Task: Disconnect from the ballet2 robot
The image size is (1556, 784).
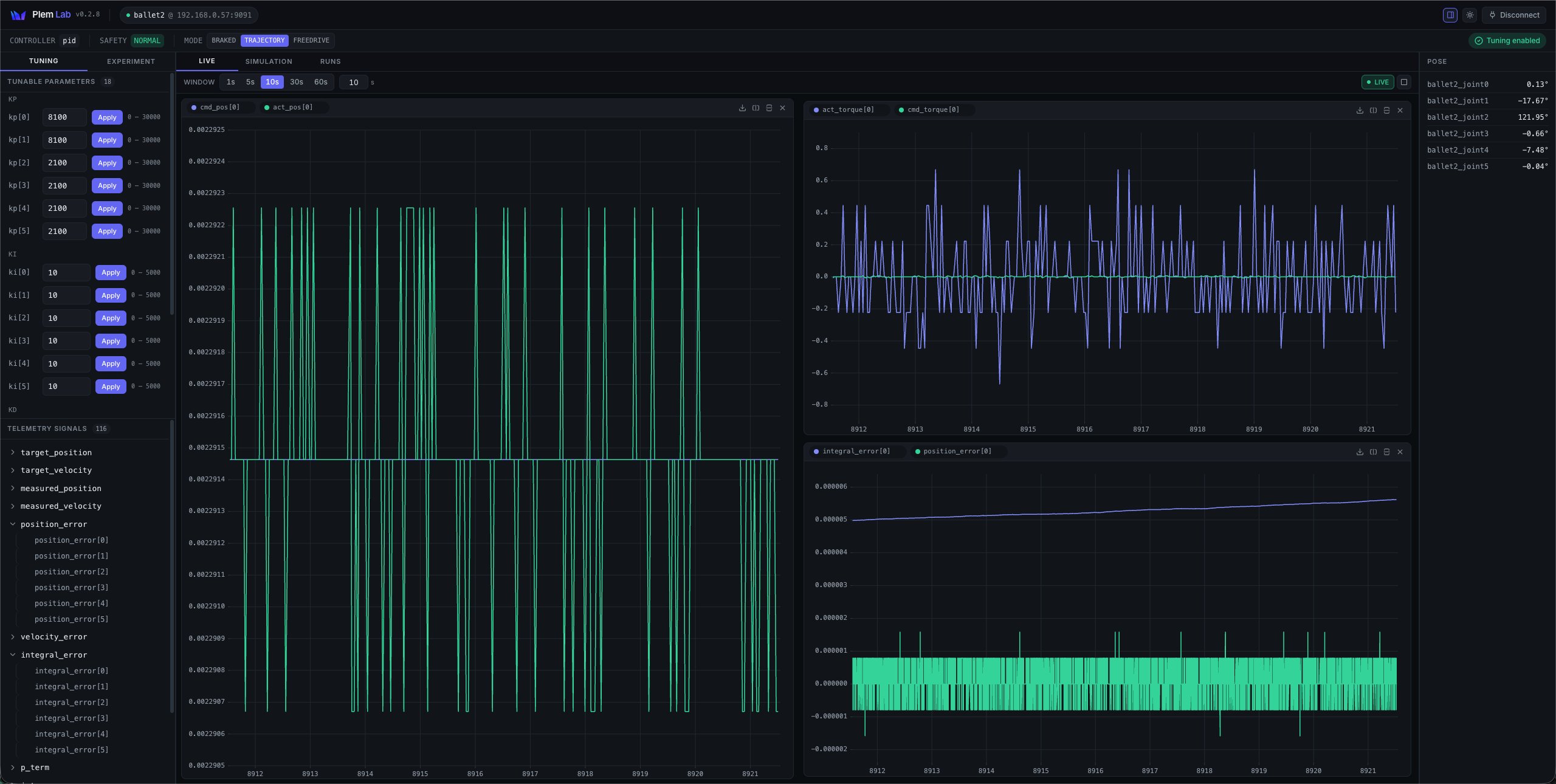Action: click(x=1514, y=15)
